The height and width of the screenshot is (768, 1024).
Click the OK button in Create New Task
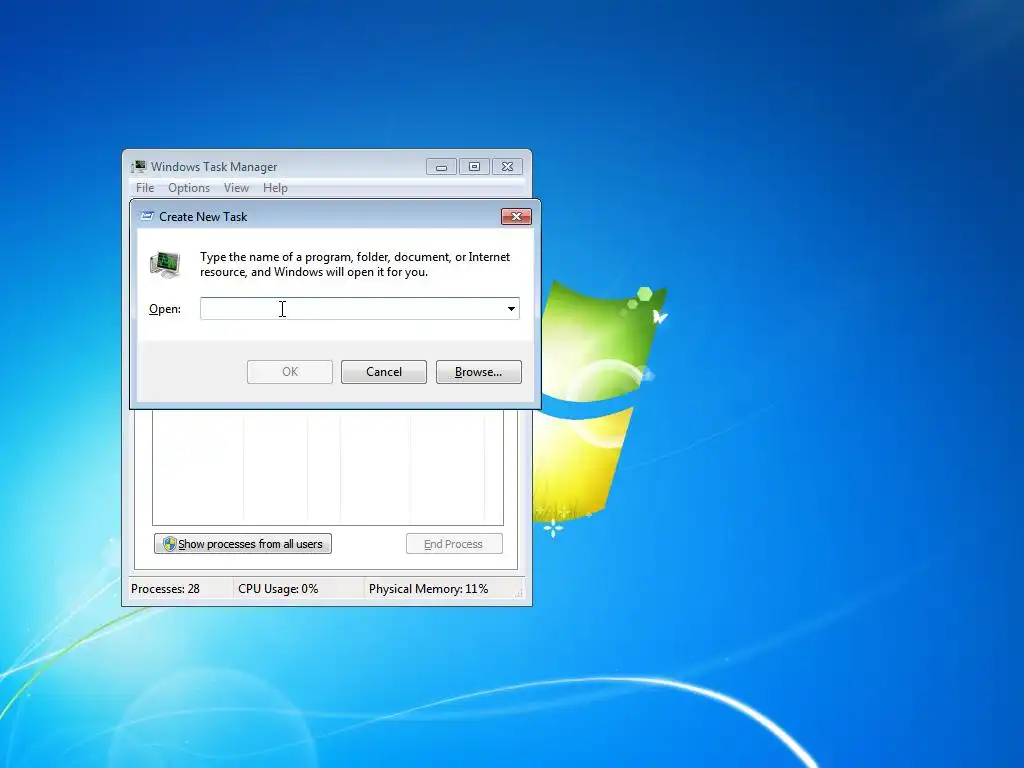[x=290, y=372]
